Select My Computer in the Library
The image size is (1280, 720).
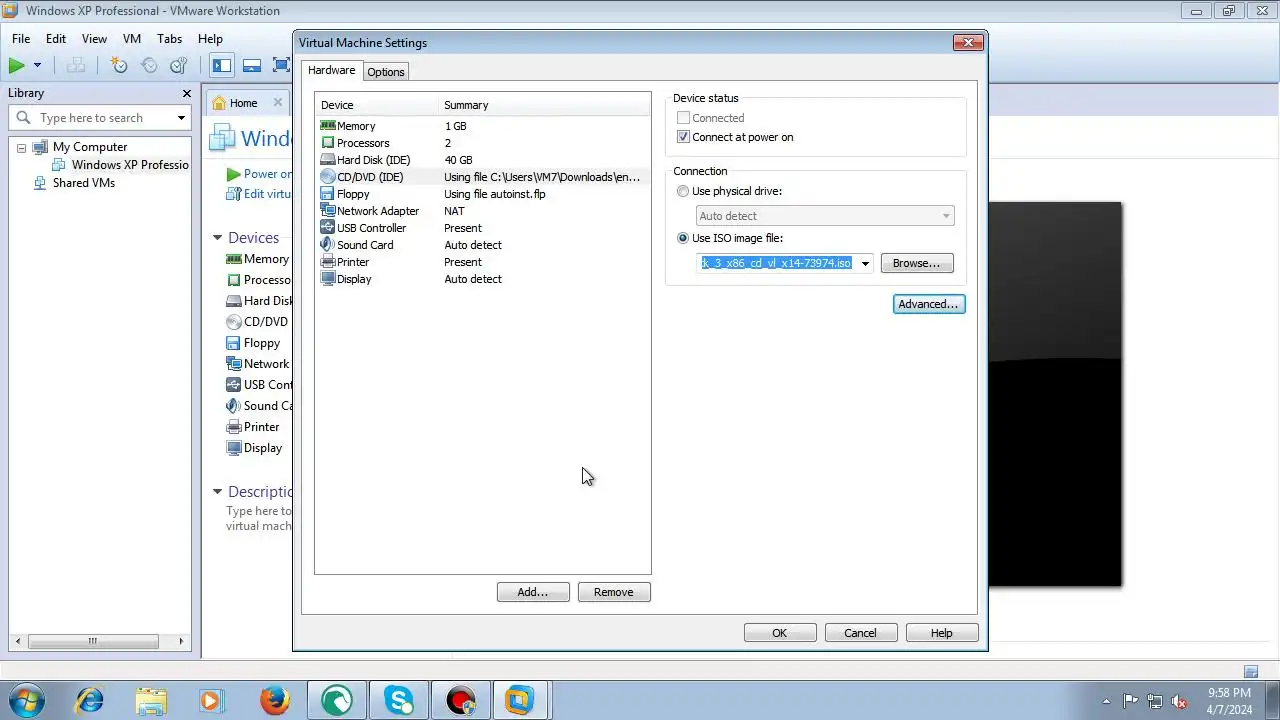[x=90, y=147]
